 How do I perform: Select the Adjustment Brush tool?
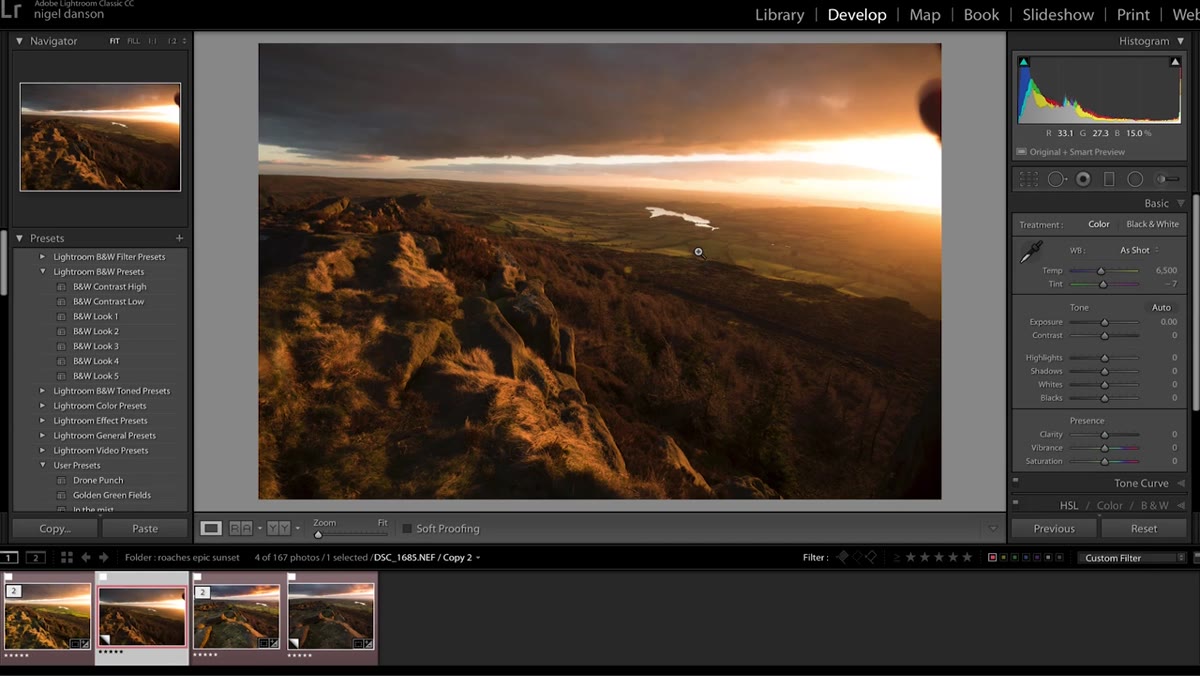tap(1167, 179)
